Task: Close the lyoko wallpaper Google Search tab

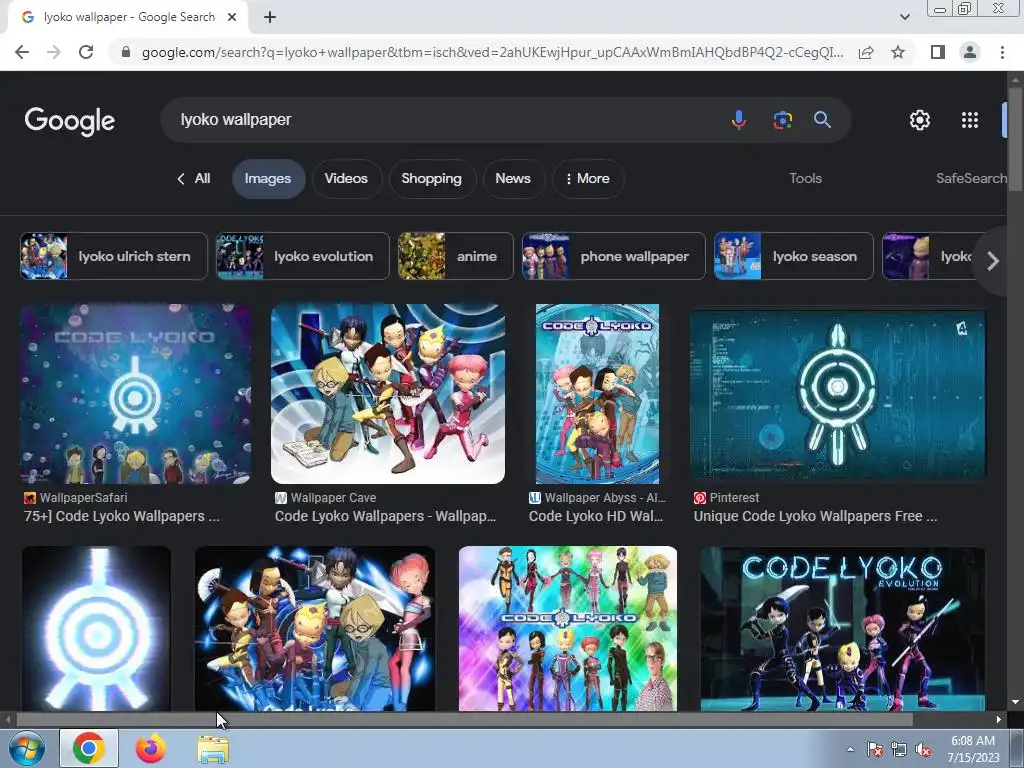Action: pos(232,18)
